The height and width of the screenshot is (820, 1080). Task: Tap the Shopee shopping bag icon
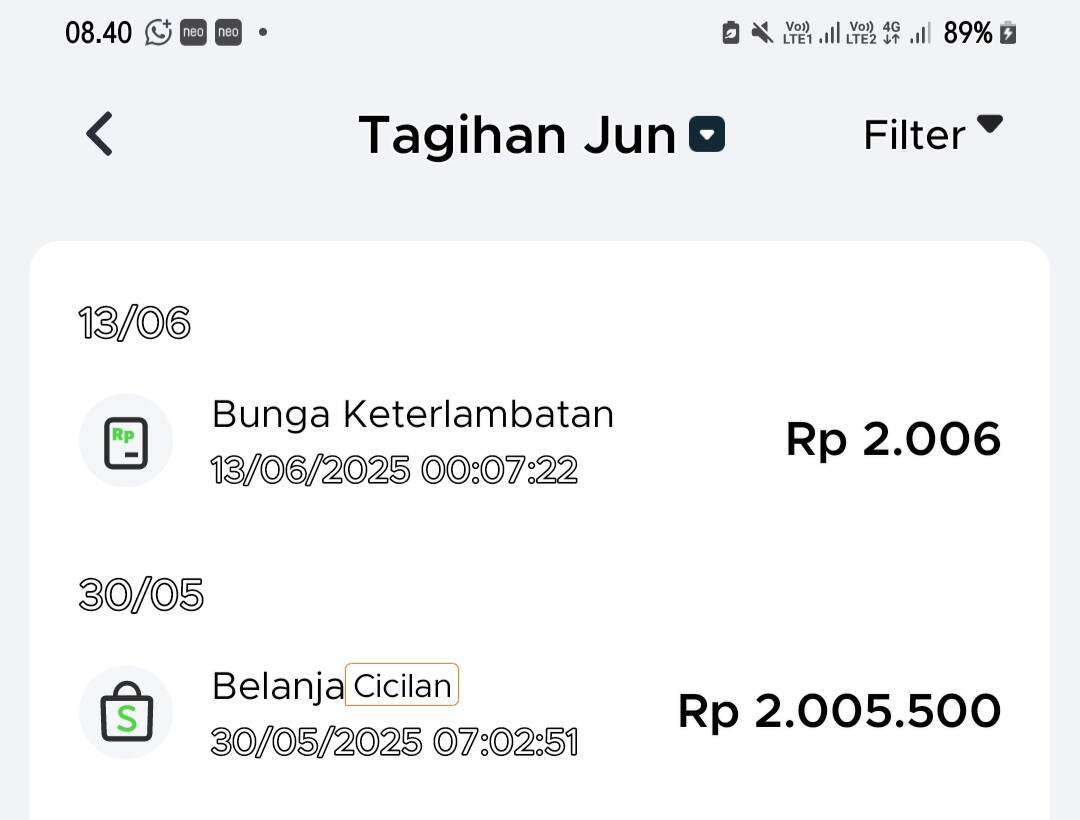pyautogui.click(x=126, y=712)
